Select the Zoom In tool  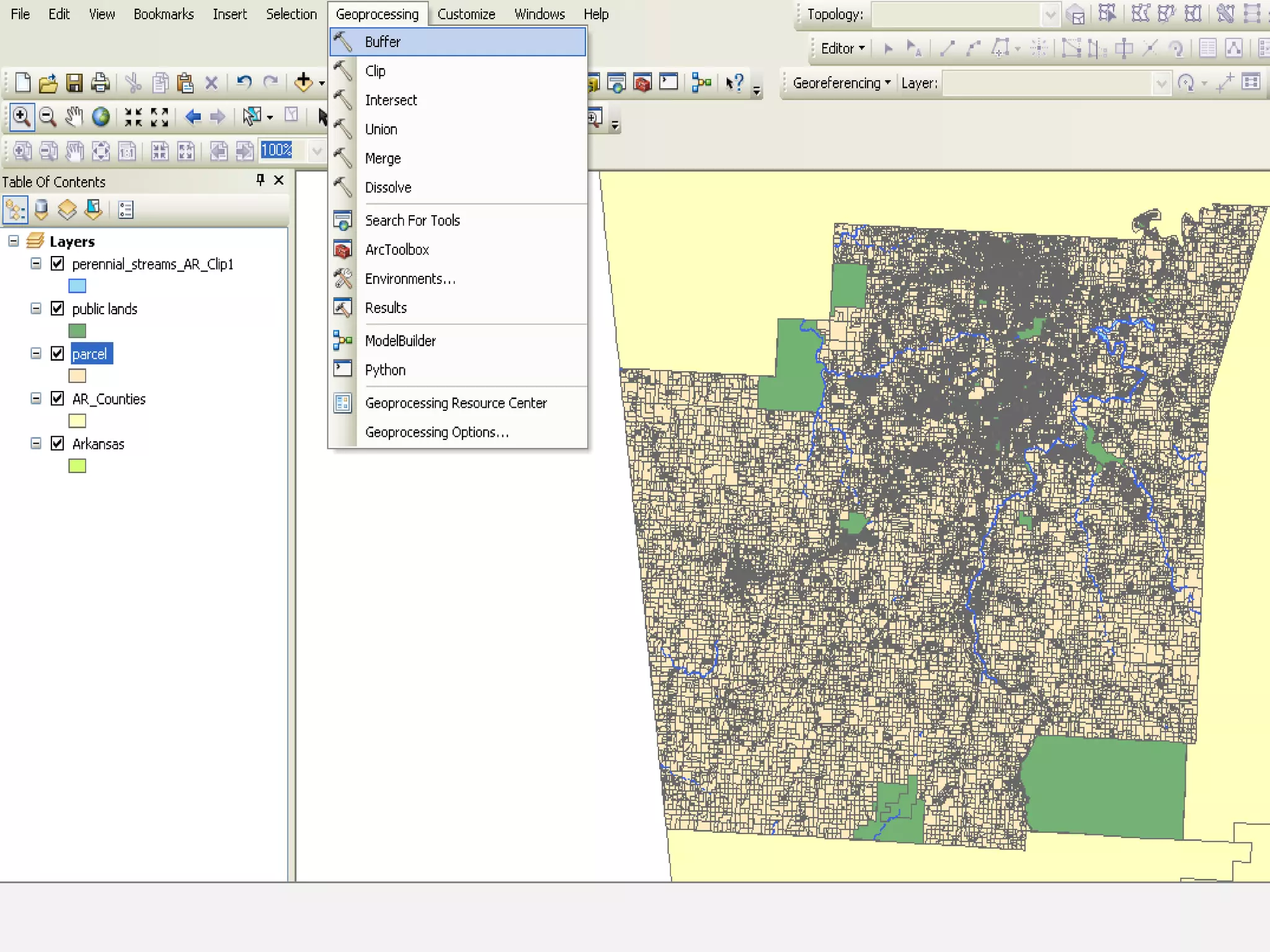[22, 117]
